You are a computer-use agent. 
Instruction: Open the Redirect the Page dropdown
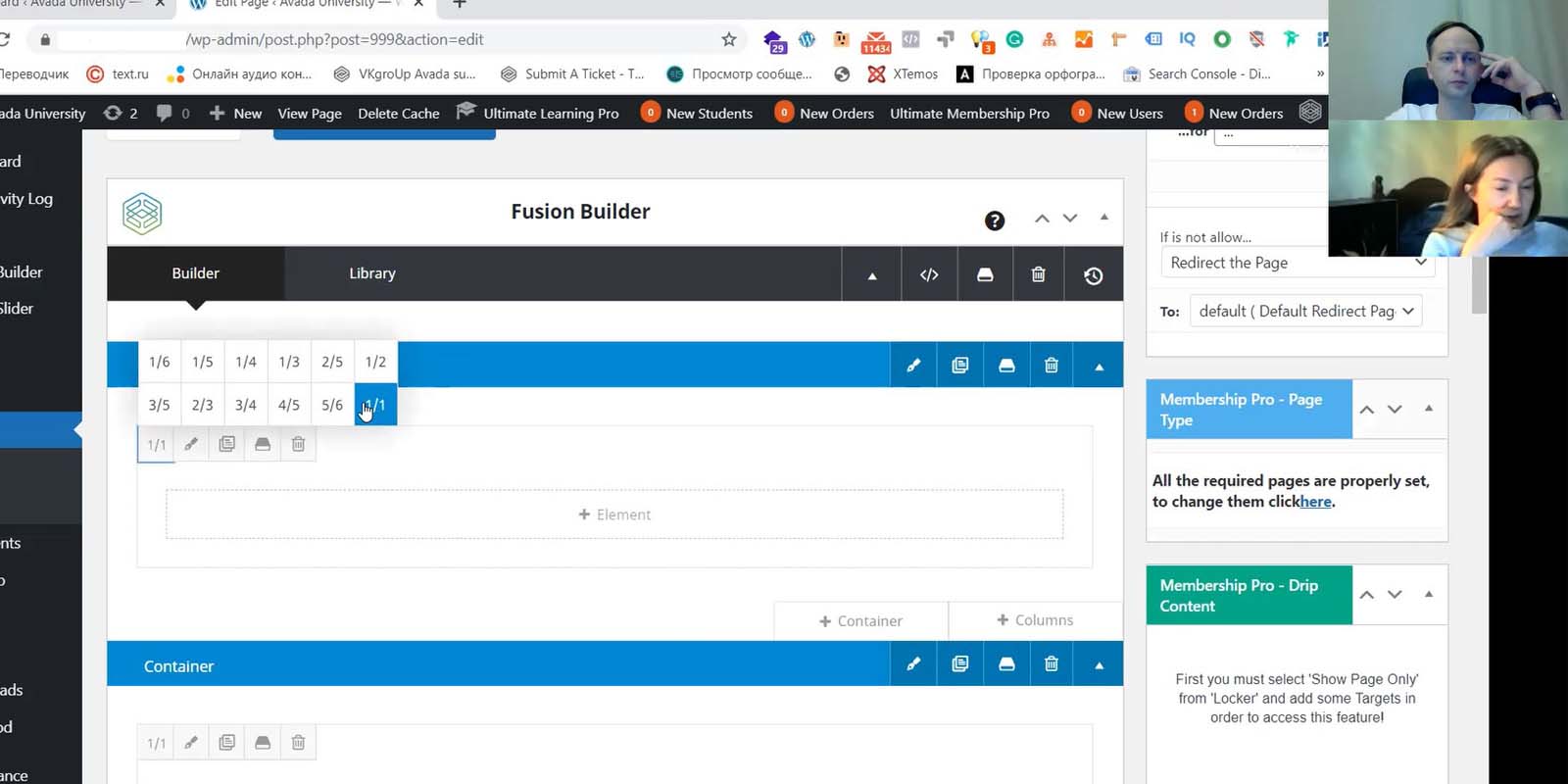(x=1298, y=263)
